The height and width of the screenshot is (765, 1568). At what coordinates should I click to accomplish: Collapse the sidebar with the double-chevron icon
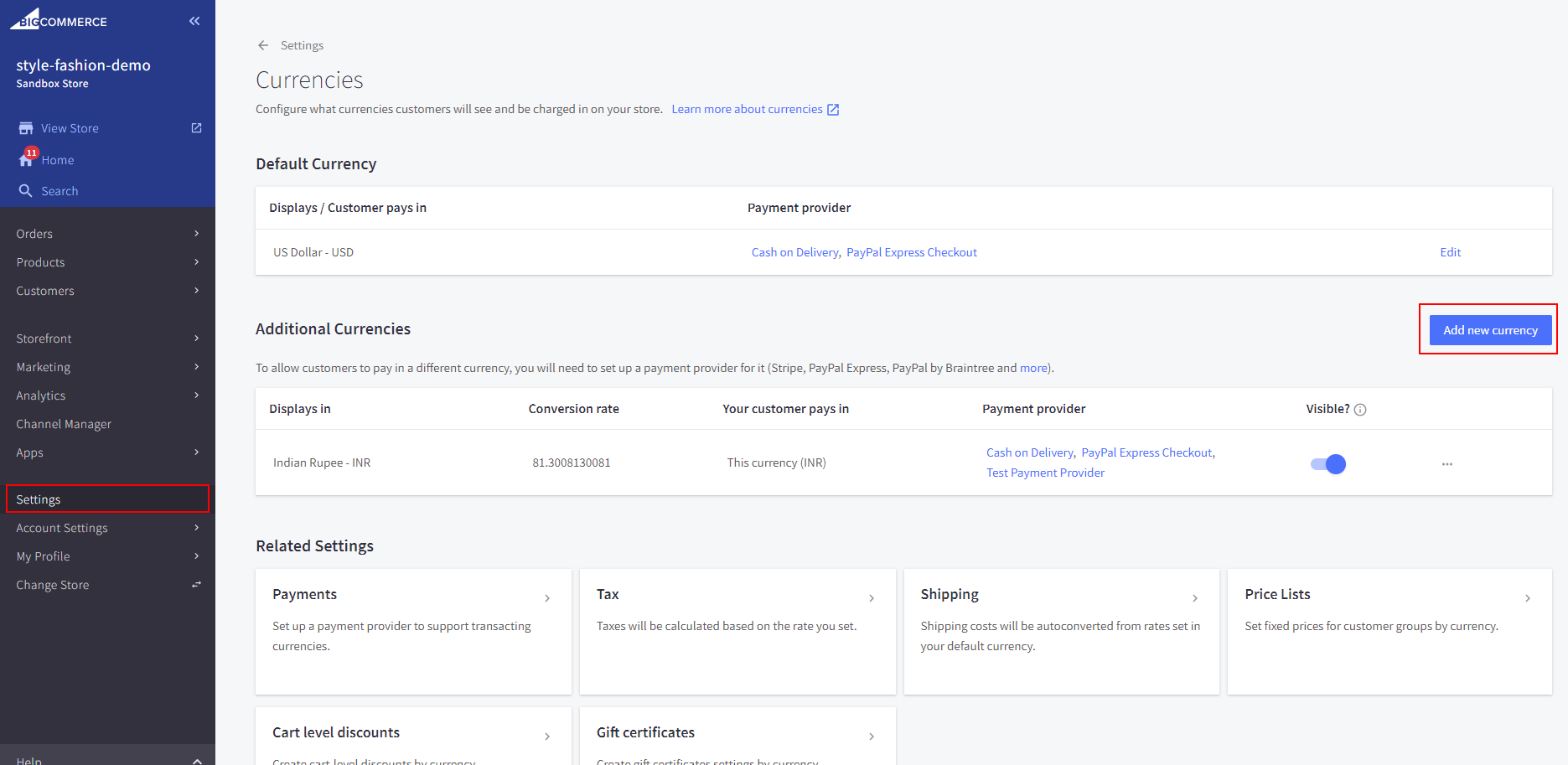(194, 21)
